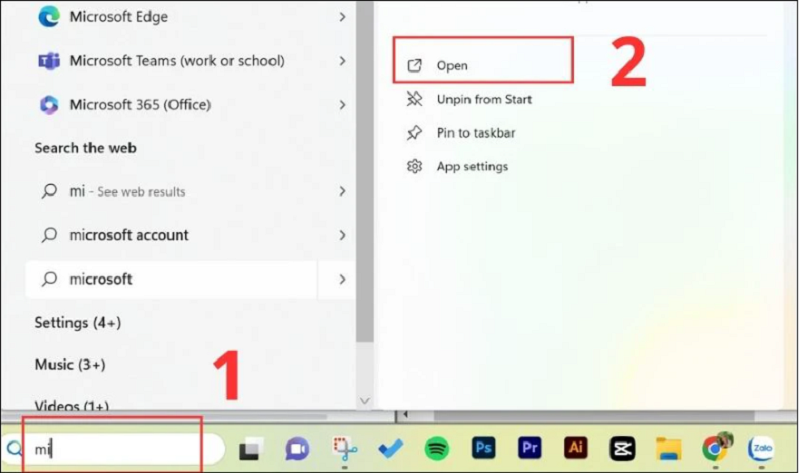Screen dimensions: 800x473
Task: Open App settings for the app
Action: click(x=472, y=166)
